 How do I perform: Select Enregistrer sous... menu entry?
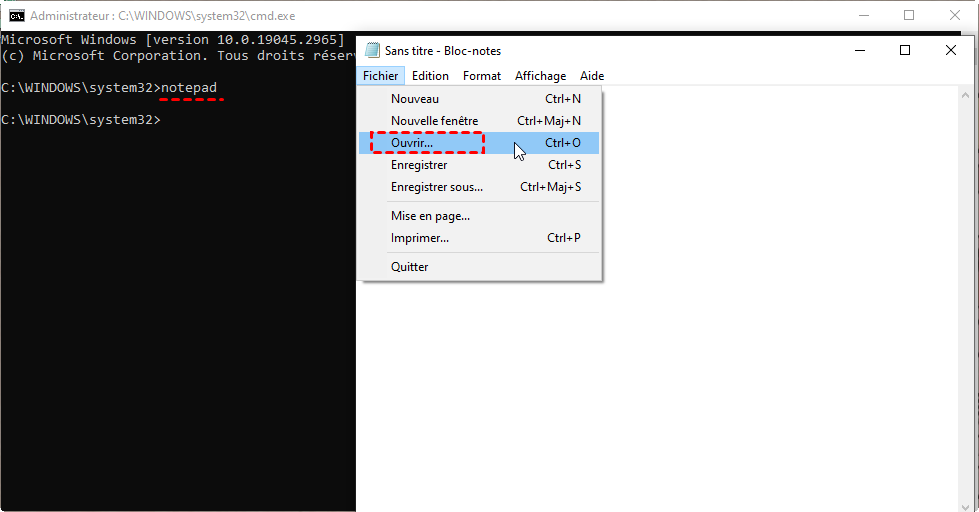click(479, 187)
